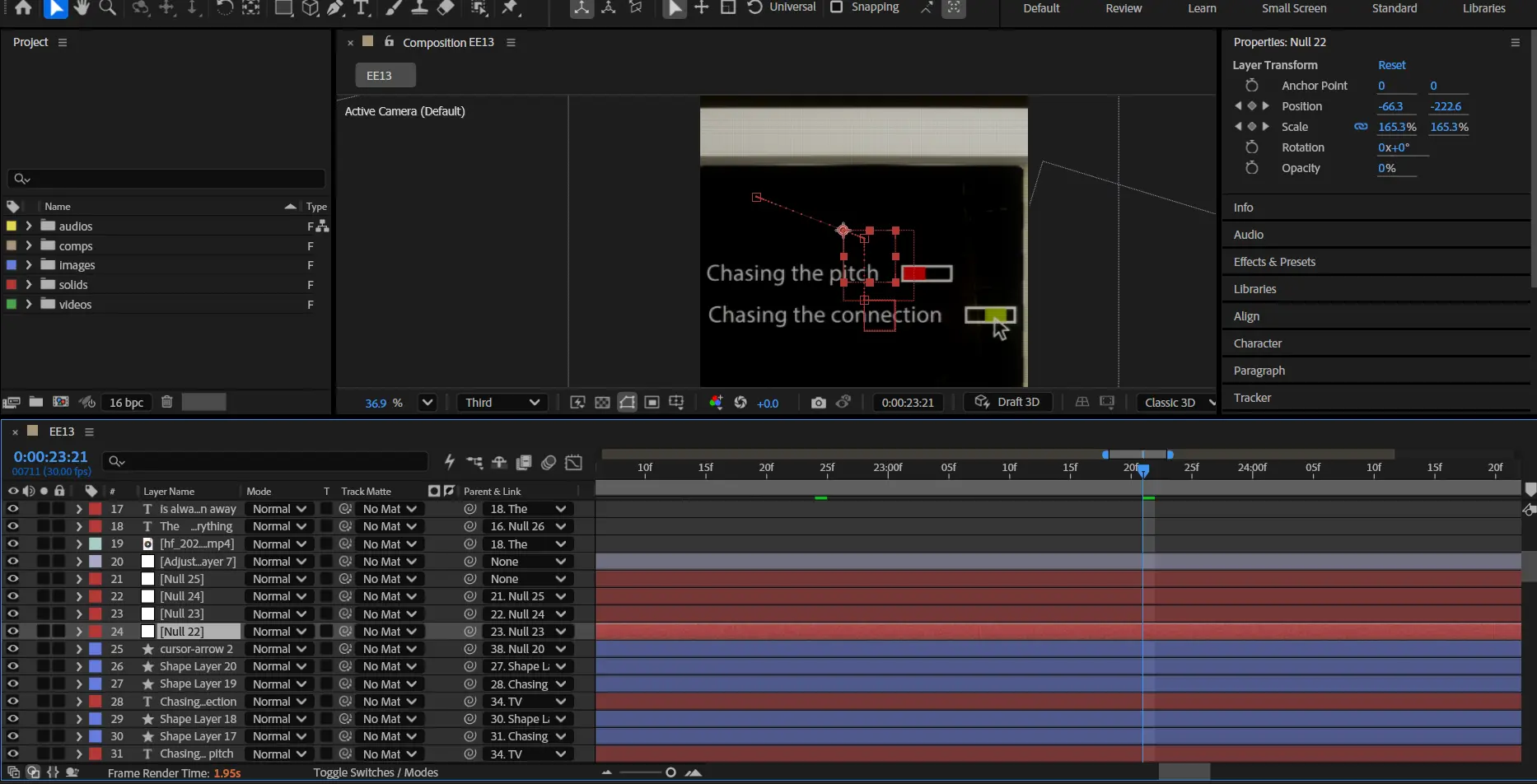Click Reset in Layer Transform
This screenshot has height=784, width=1537.
1391,65
